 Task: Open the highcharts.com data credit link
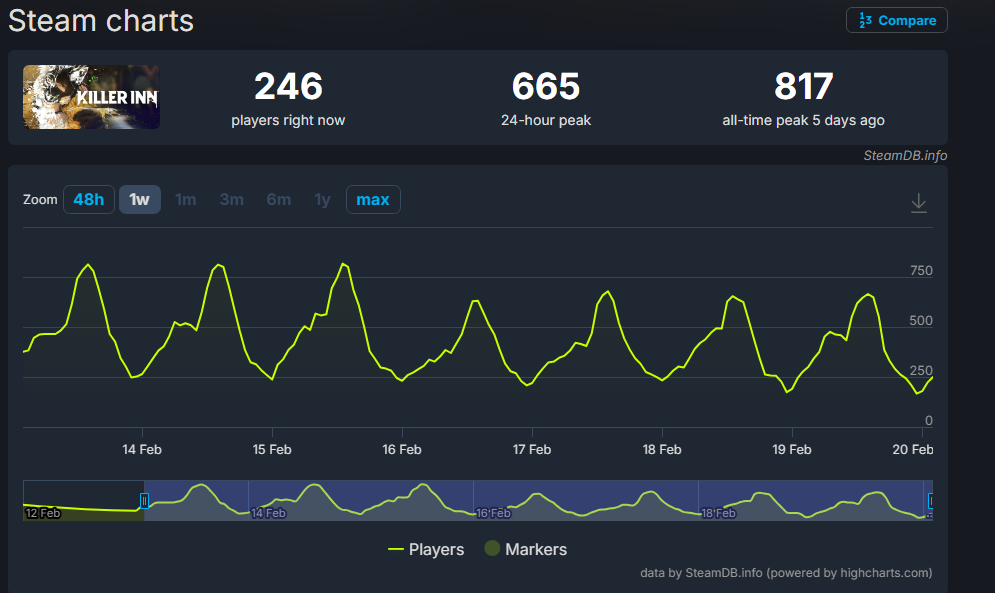pyautogui.click(x=786, y=573)
